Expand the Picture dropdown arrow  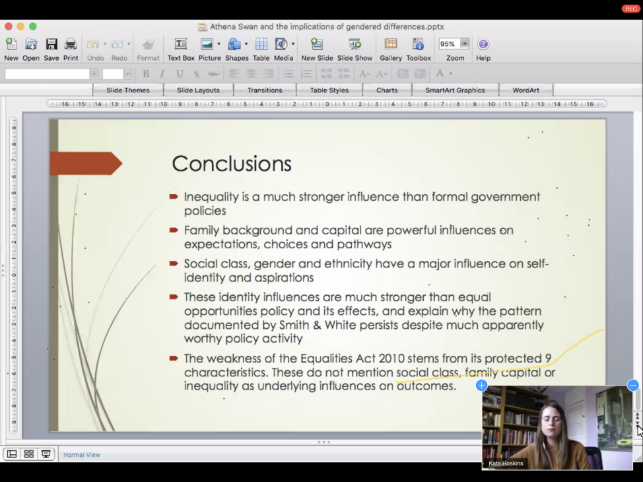pos(218,45)
